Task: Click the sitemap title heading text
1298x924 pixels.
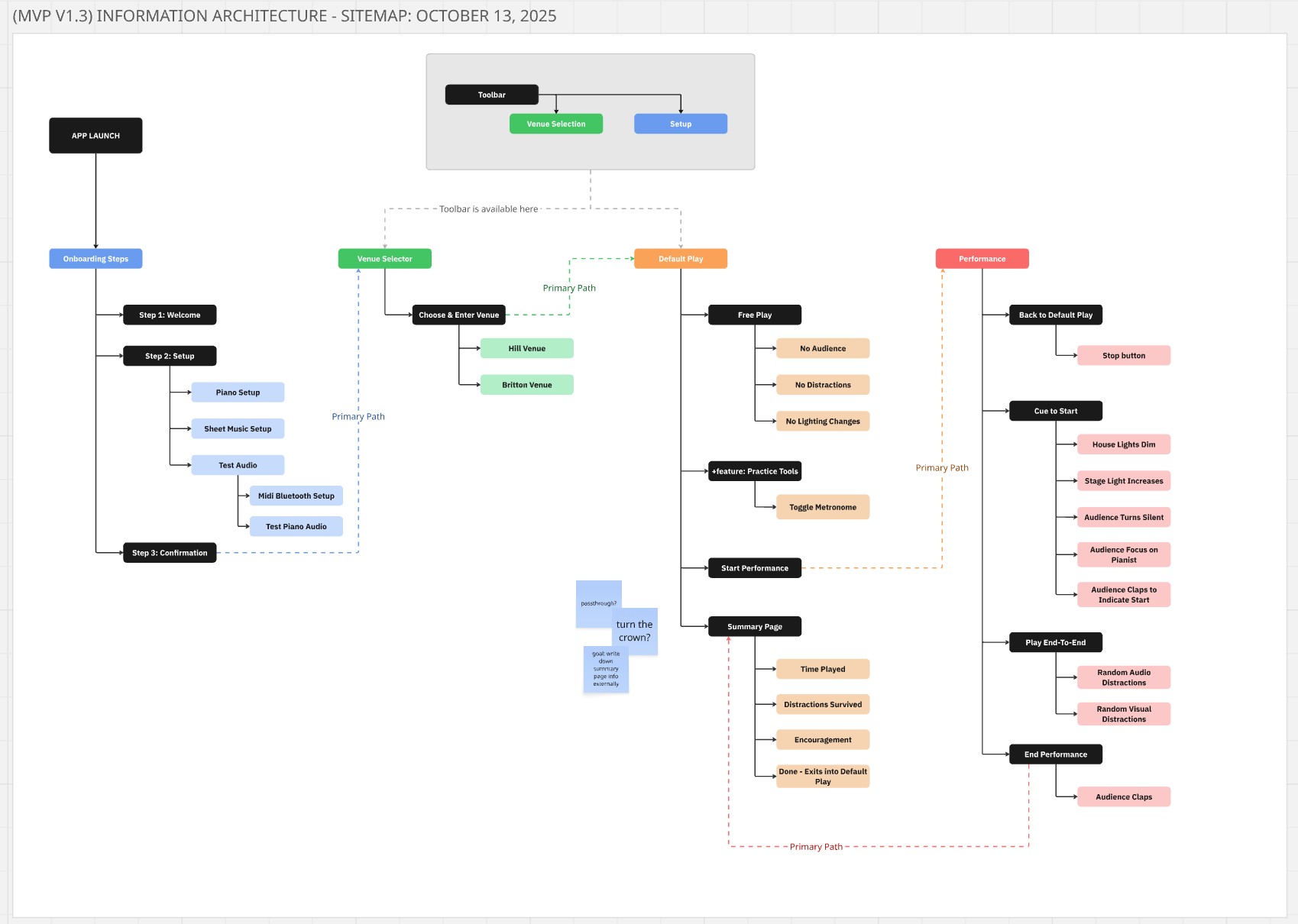Action: point(285,16)
